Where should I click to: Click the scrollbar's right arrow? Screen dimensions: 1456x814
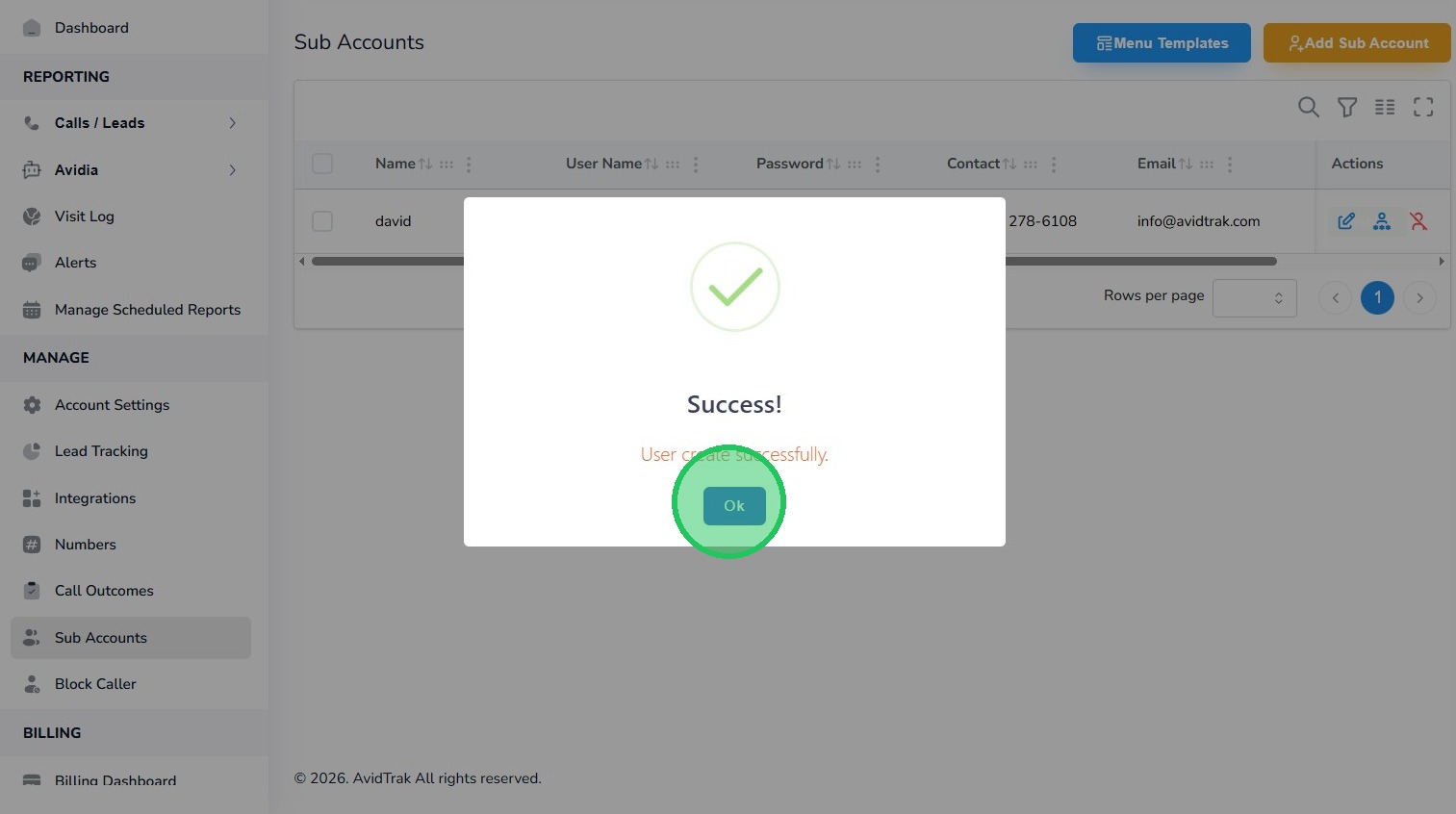click(1442, 261)
